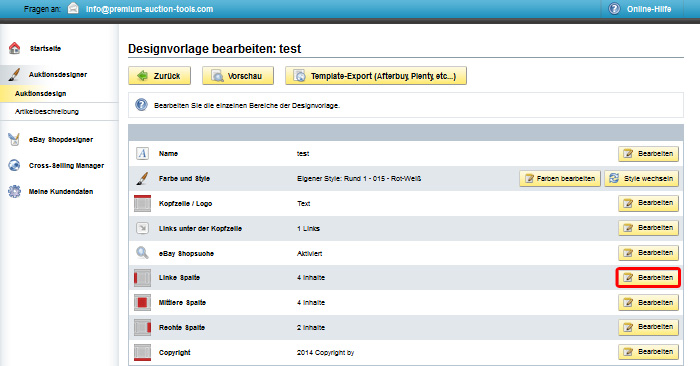Edit Copyright row with Bearbeiten button
The width and height of the screenshot is (700, 366).
(648, 352)
